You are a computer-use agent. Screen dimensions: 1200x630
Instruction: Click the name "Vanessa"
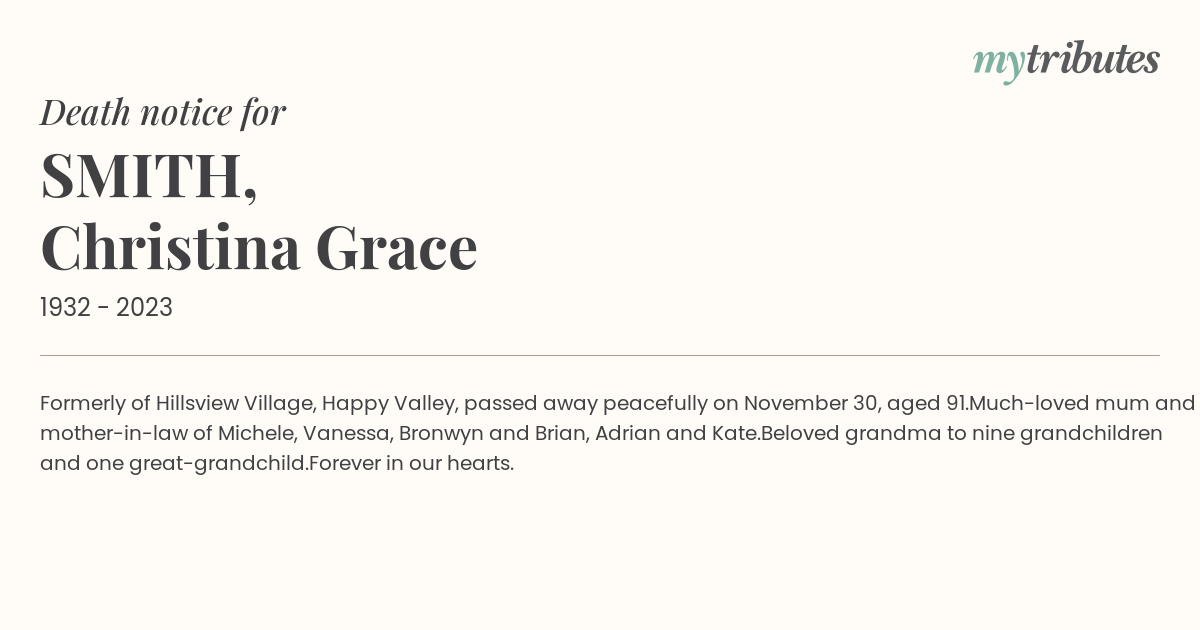pos(342,433)
